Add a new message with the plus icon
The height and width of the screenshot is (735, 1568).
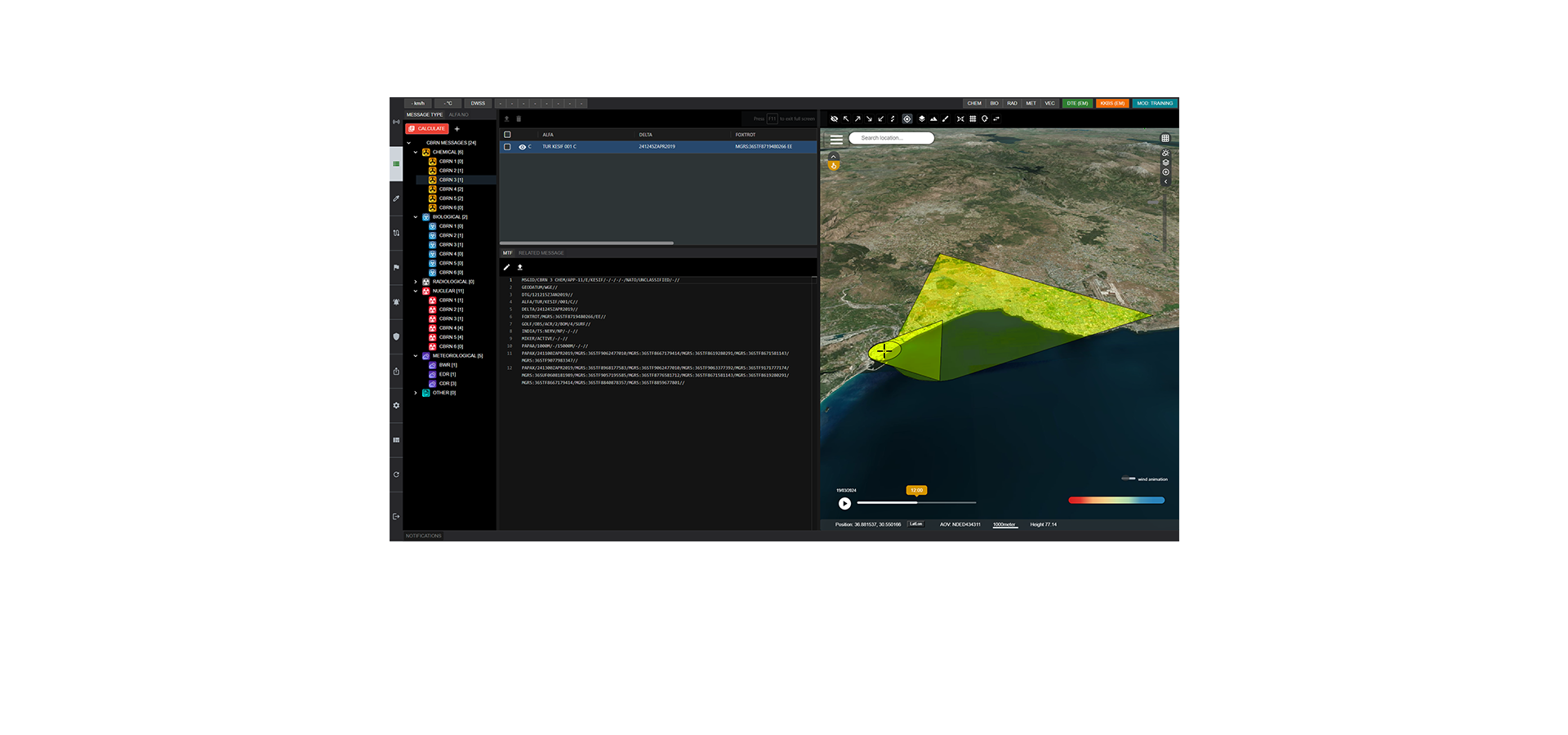point(457,129)
